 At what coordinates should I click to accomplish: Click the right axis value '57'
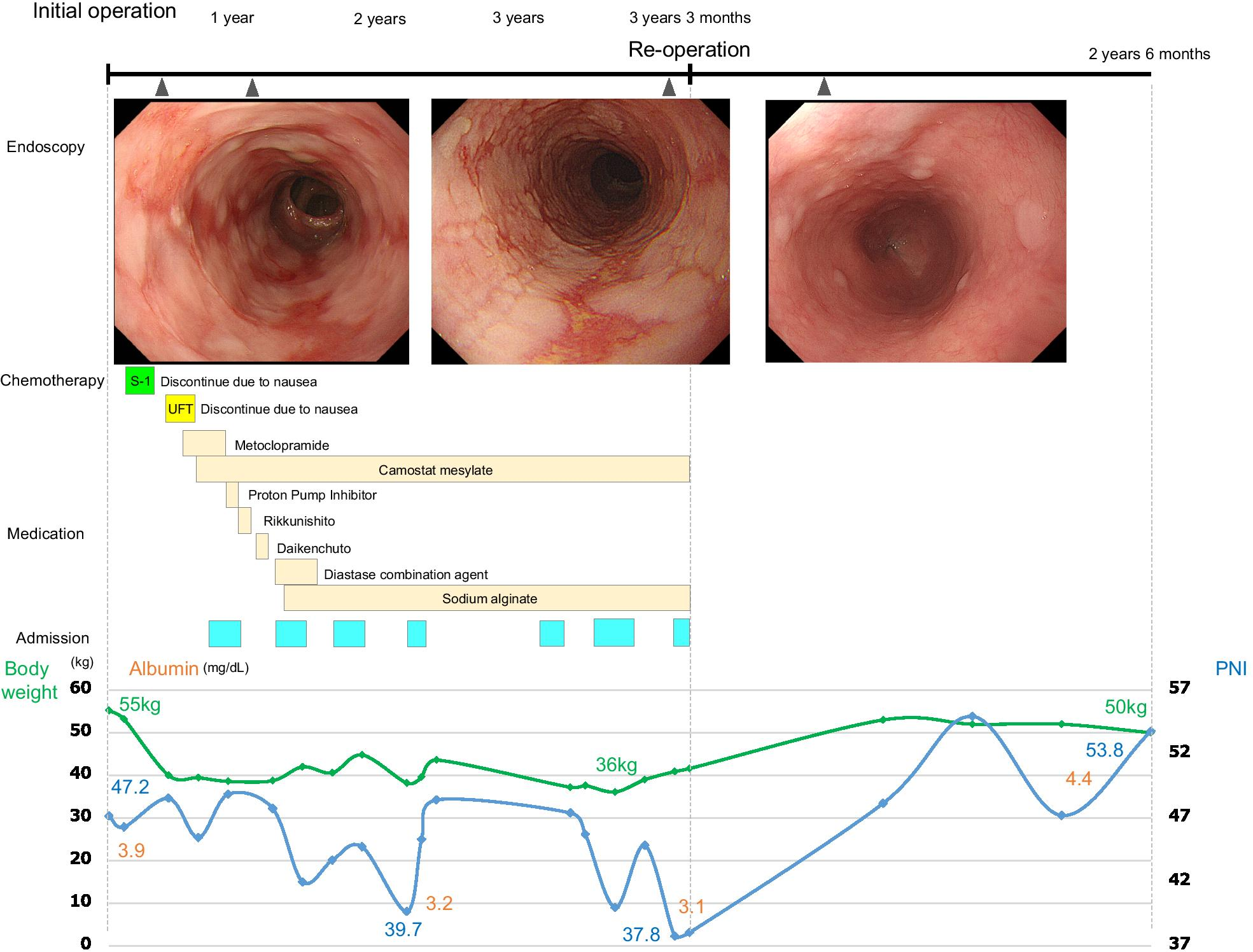click(x=1179, y=687)
